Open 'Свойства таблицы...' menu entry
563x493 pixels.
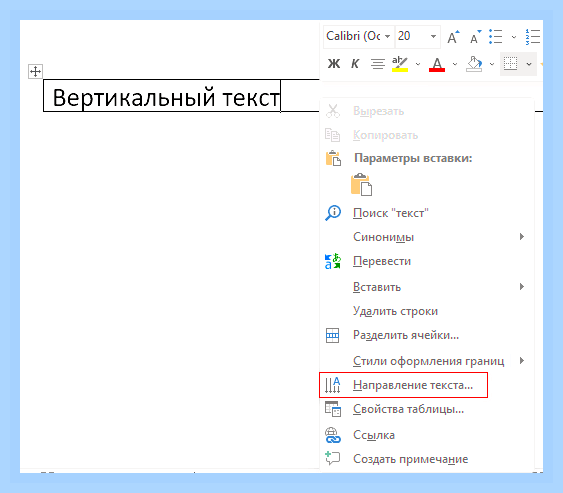coord(427,409)
